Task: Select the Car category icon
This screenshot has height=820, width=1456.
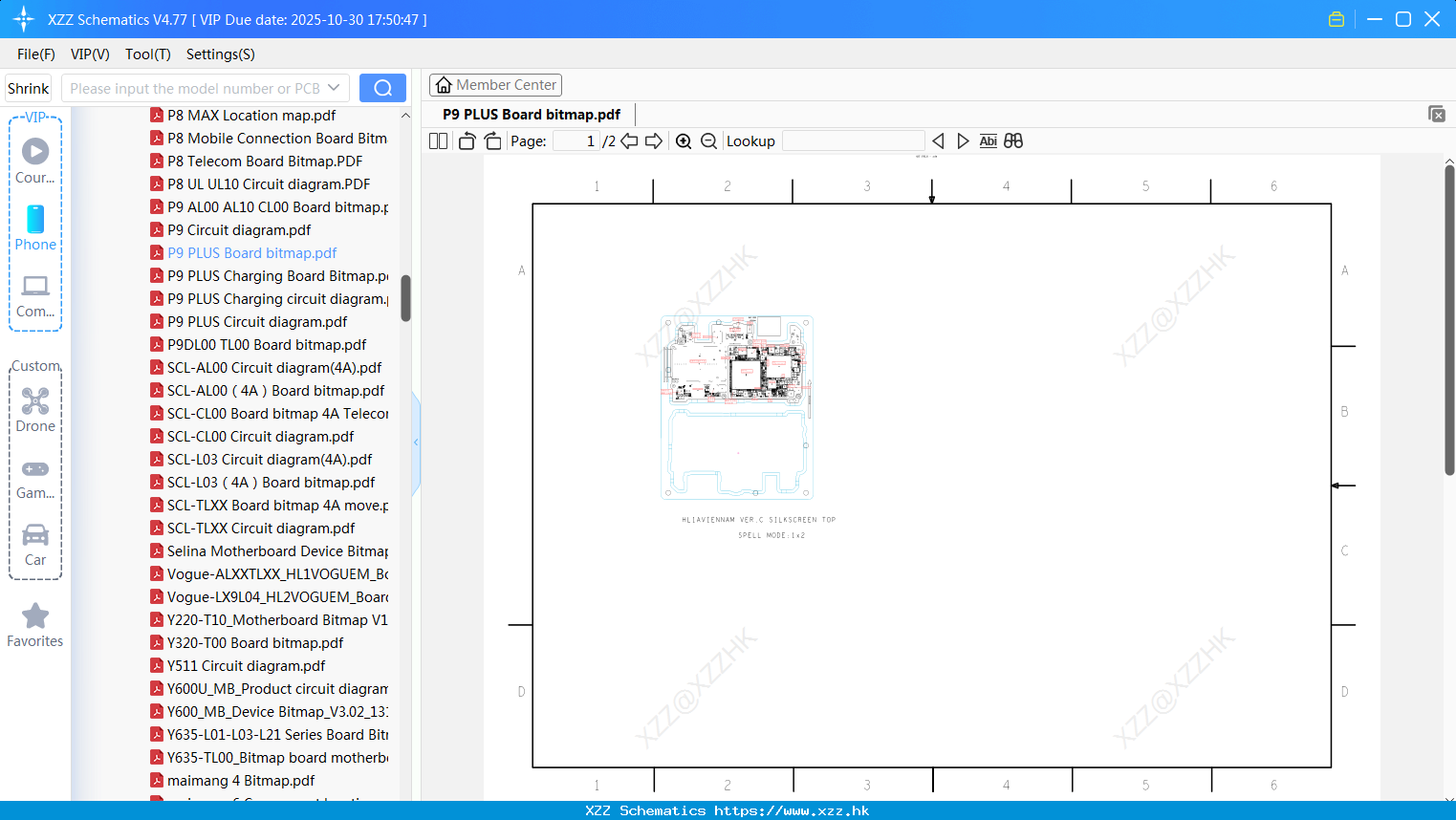Action: click(x=35, y=545)
